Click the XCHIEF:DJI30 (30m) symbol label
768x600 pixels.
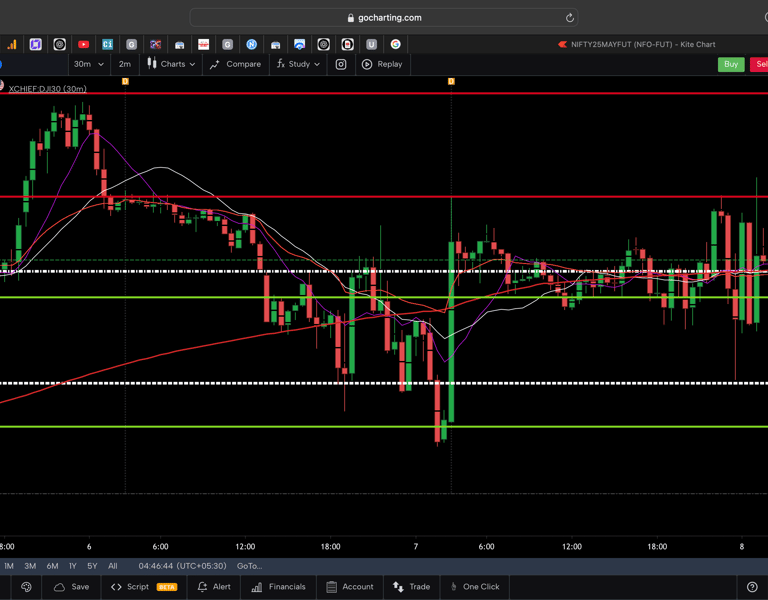click(48, 89)
